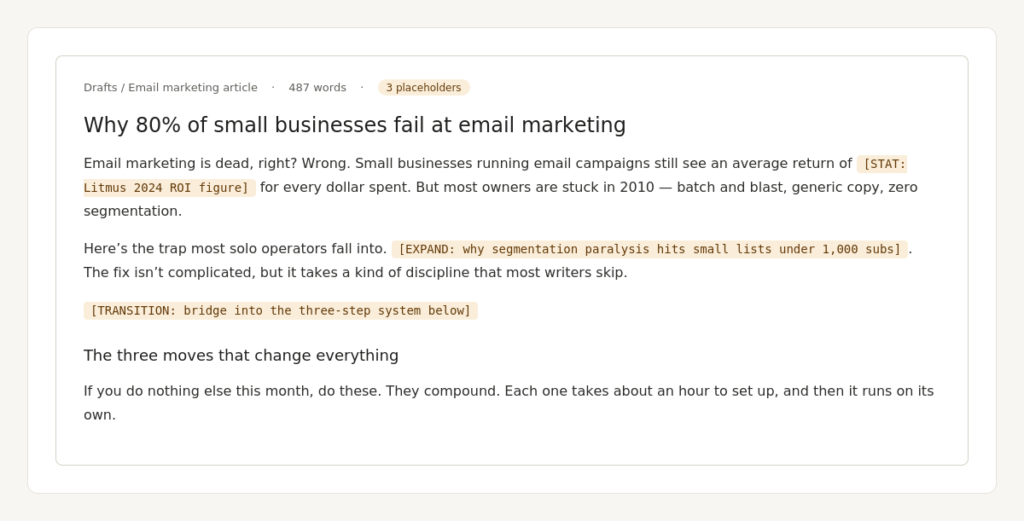Open the Drafts breadcrumb link
Image resolution: width=1024 pixels, height=521 pixels.
(x=100, y=87)
